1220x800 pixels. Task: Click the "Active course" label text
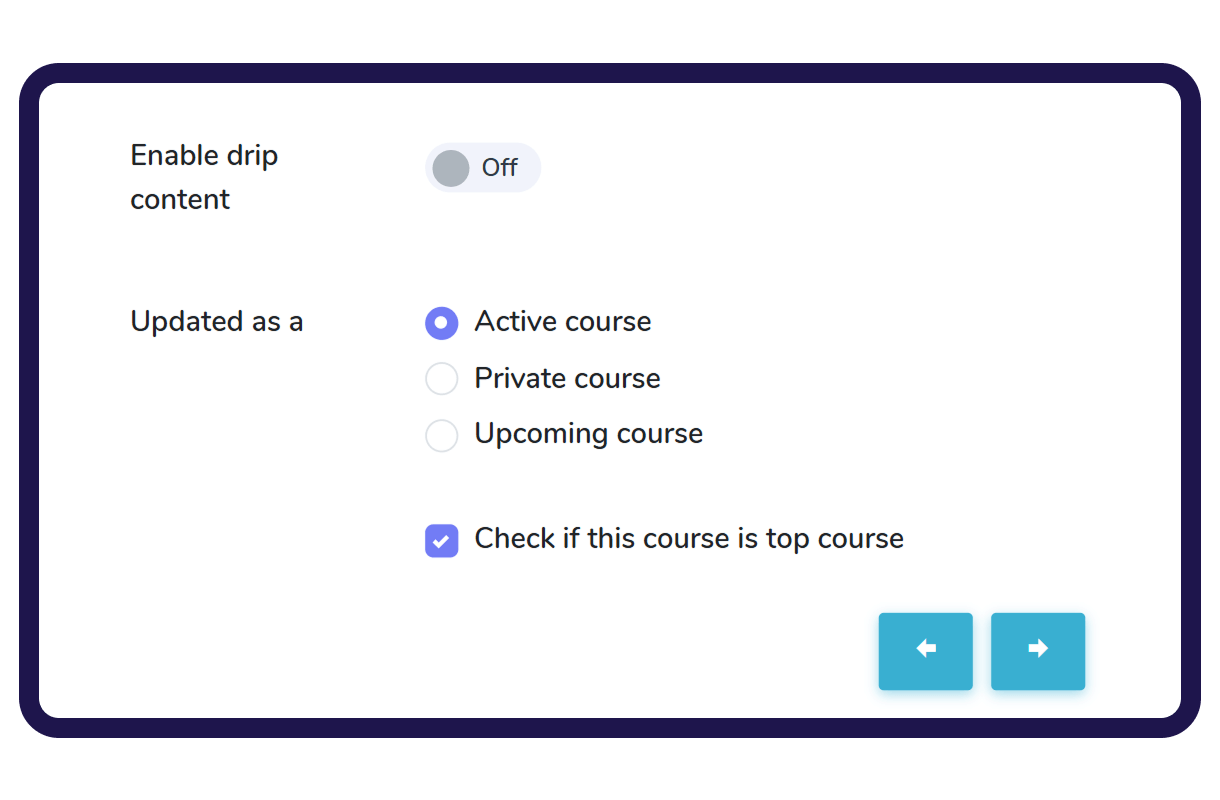click(562, 322)
